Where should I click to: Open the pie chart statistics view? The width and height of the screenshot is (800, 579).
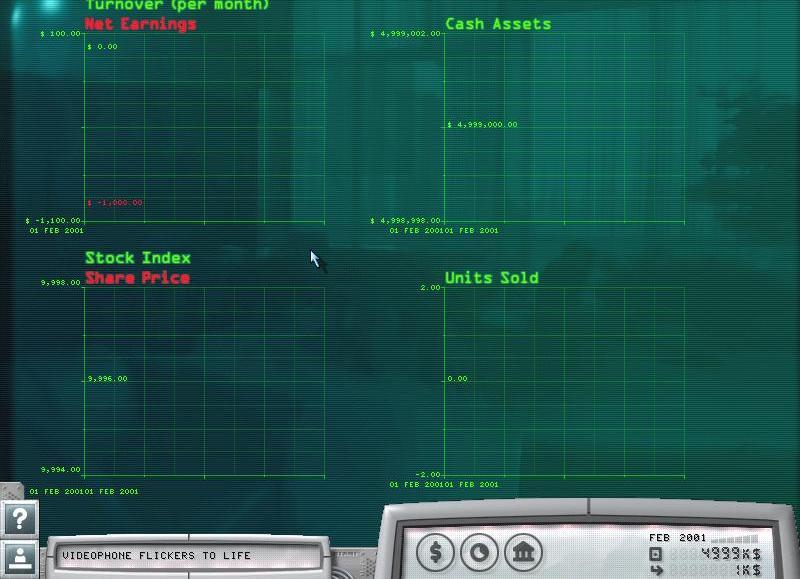pos(479,551)
